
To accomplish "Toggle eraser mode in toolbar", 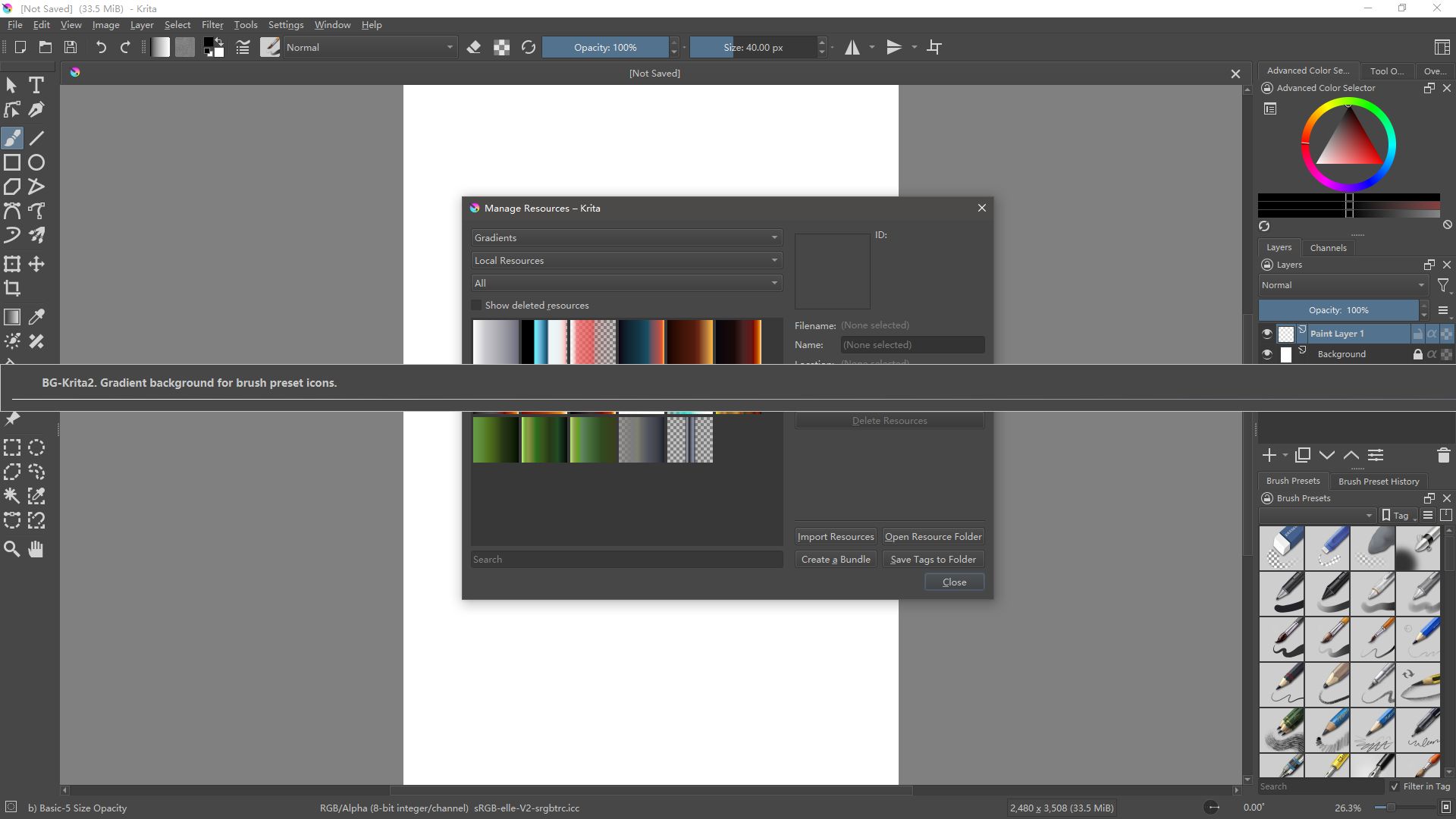I will click(474, 47).
